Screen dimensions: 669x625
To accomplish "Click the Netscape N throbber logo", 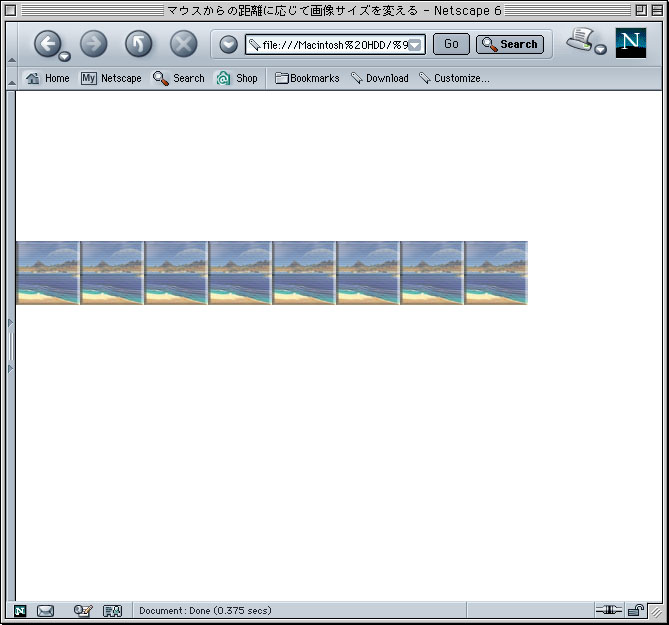I will [x=631, y=43].
